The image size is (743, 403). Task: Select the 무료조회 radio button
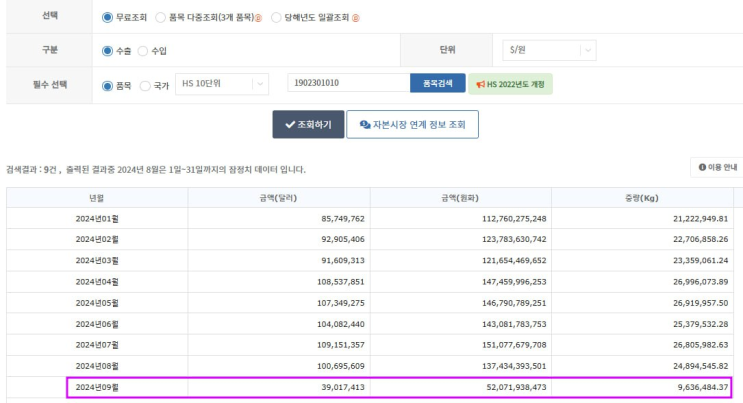pos(108,18)
